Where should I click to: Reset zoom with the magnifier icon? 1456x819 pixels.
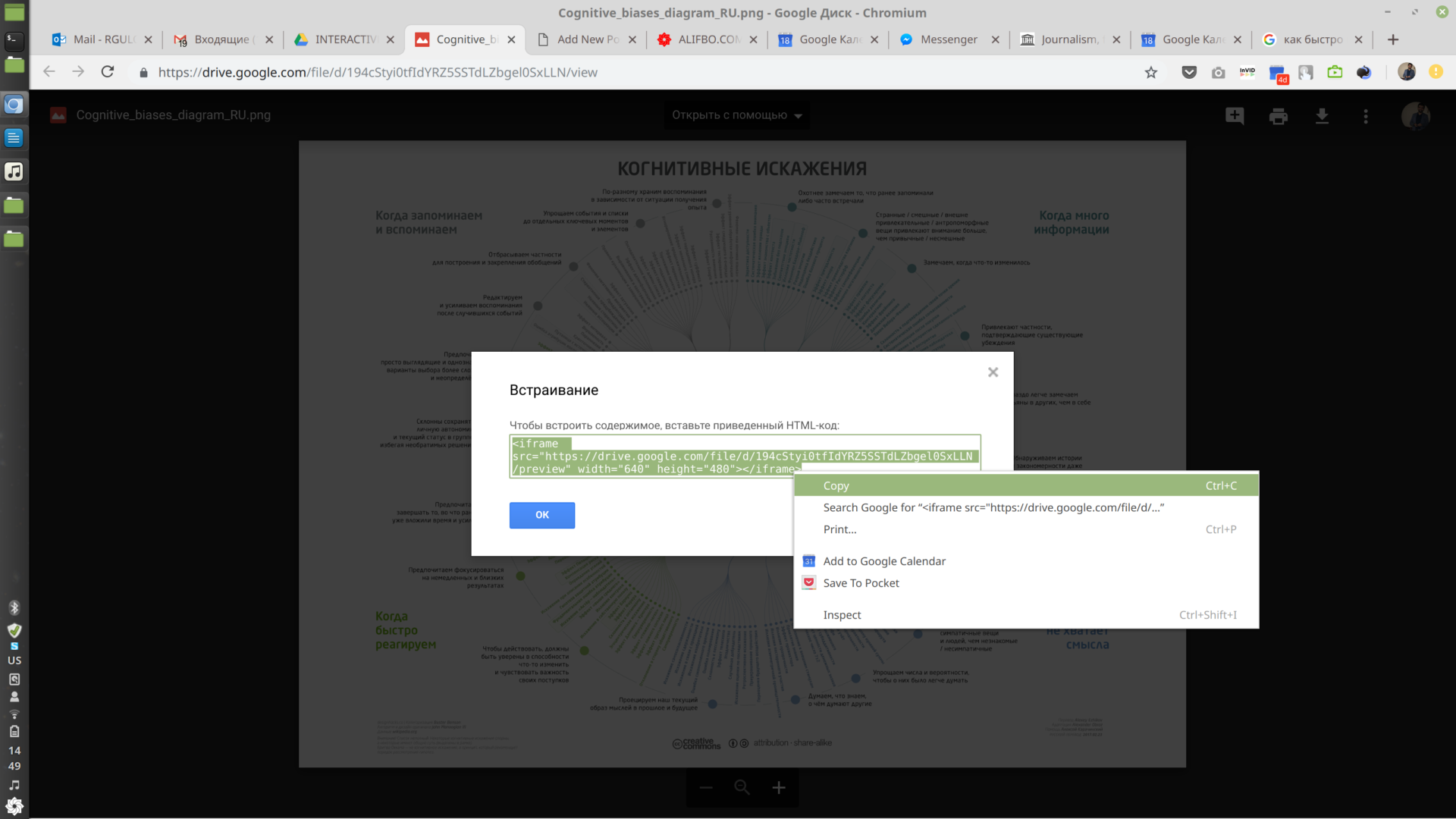click(x=742, y=788)
